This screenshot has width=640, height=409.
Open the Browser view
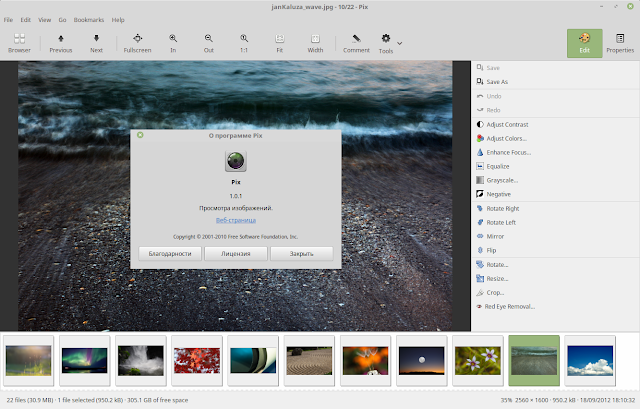[x=19, y=43]
